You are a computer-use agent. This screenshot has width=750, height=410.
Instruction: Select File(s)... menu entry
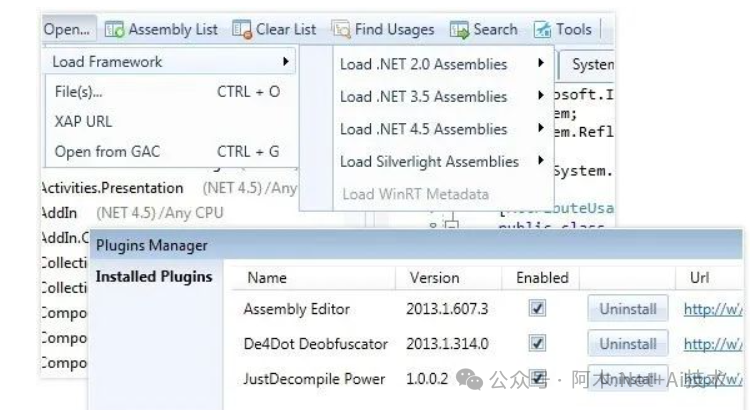pyautogui.click(x=78, y=92)
